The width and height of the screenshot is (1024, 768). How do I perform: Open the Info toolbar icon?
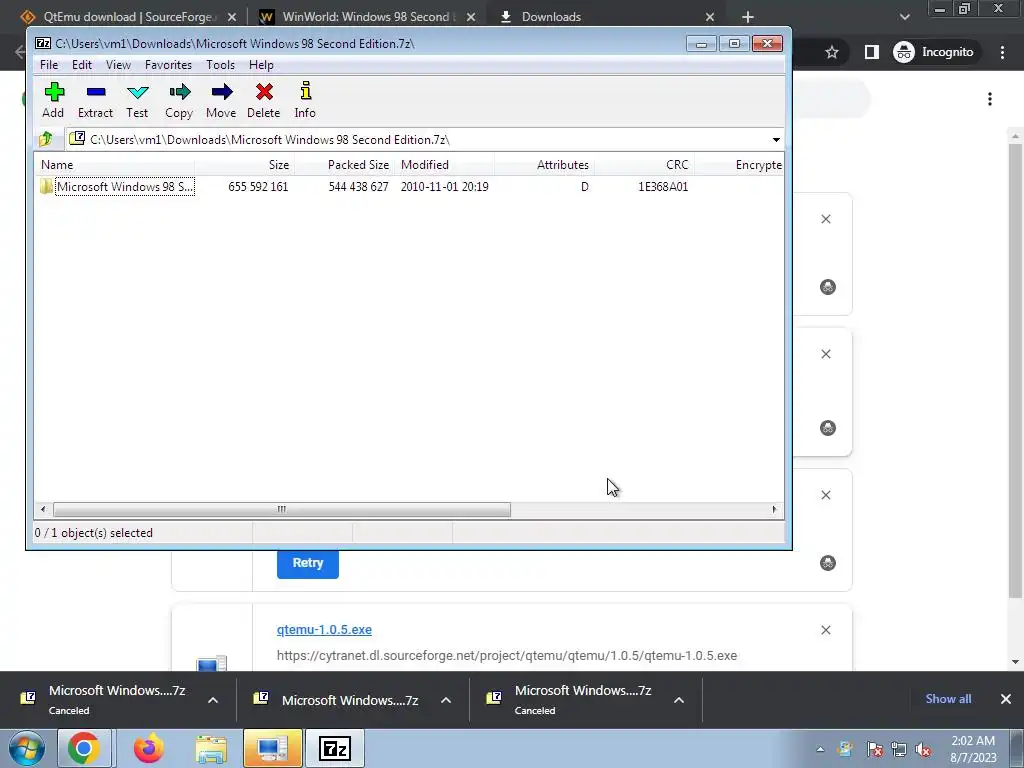(x=305, y=100)
